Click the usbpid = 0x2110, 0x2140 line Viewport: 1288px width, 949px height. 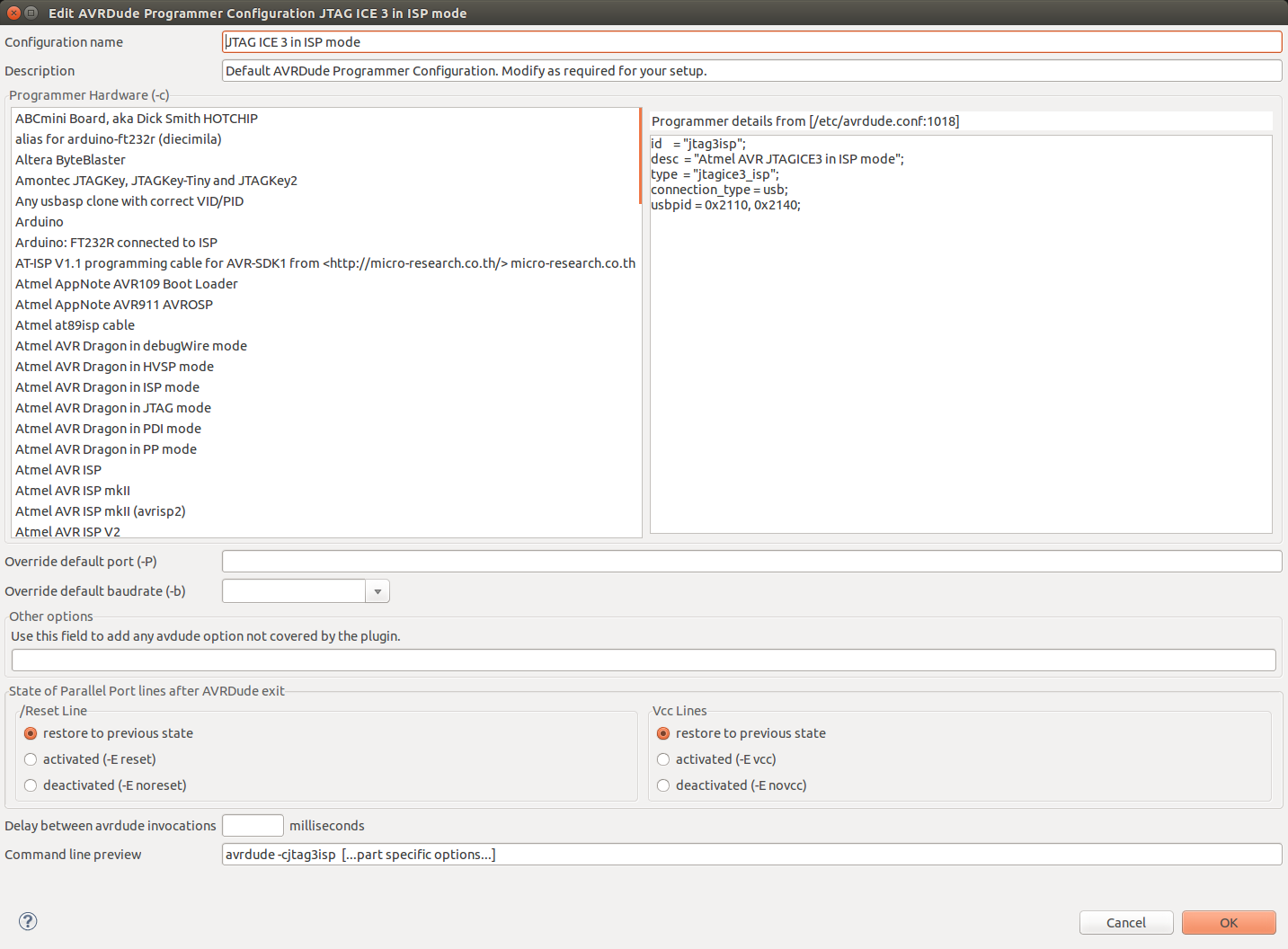(725, 205)
